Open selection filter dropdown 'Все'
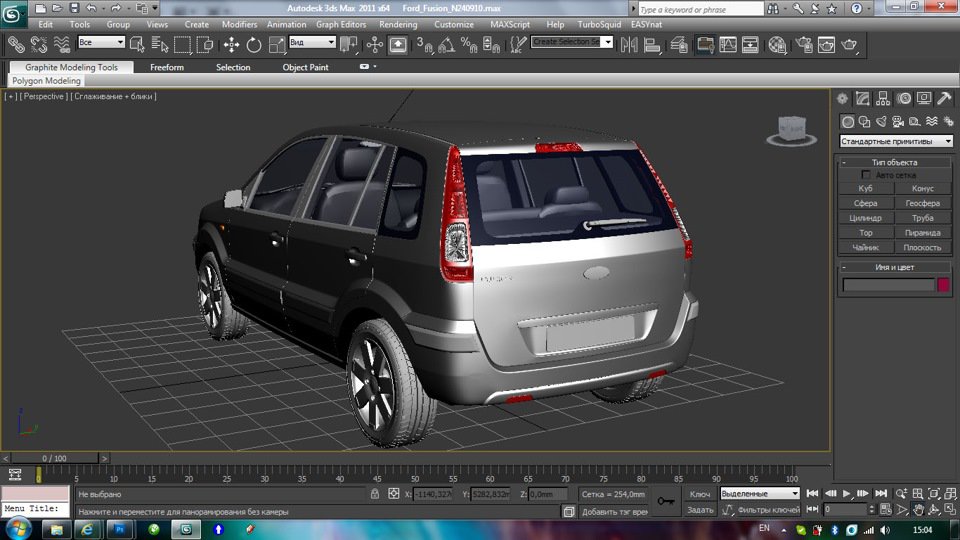 [101, 42]
